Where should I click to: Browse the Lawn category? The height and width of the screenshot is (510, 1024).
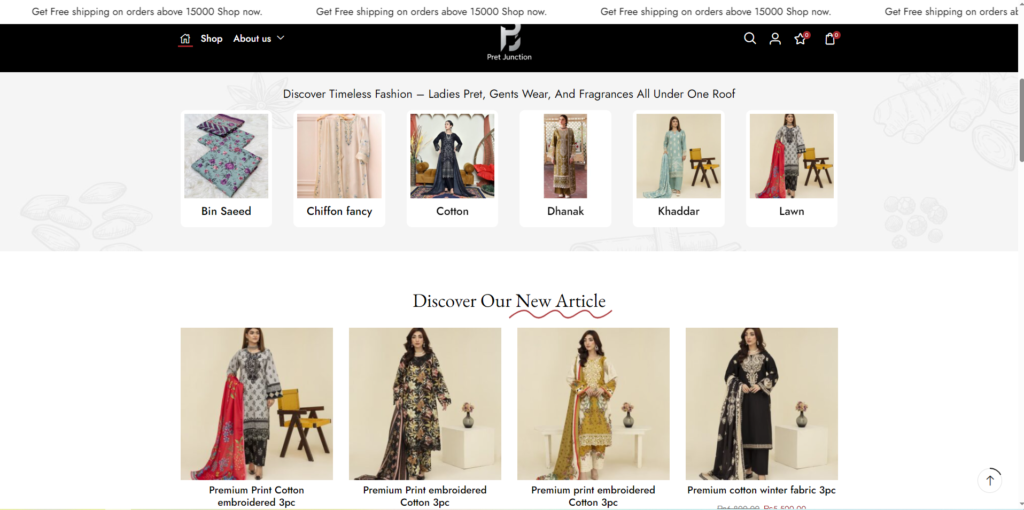coord(791,168)
